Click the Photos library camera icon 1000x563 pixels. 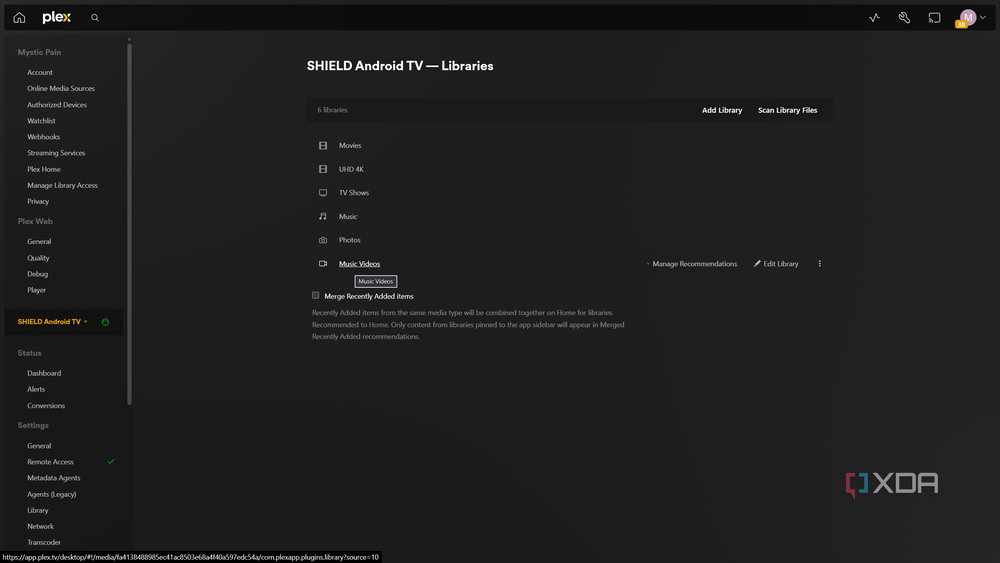(x=323, y=240)
